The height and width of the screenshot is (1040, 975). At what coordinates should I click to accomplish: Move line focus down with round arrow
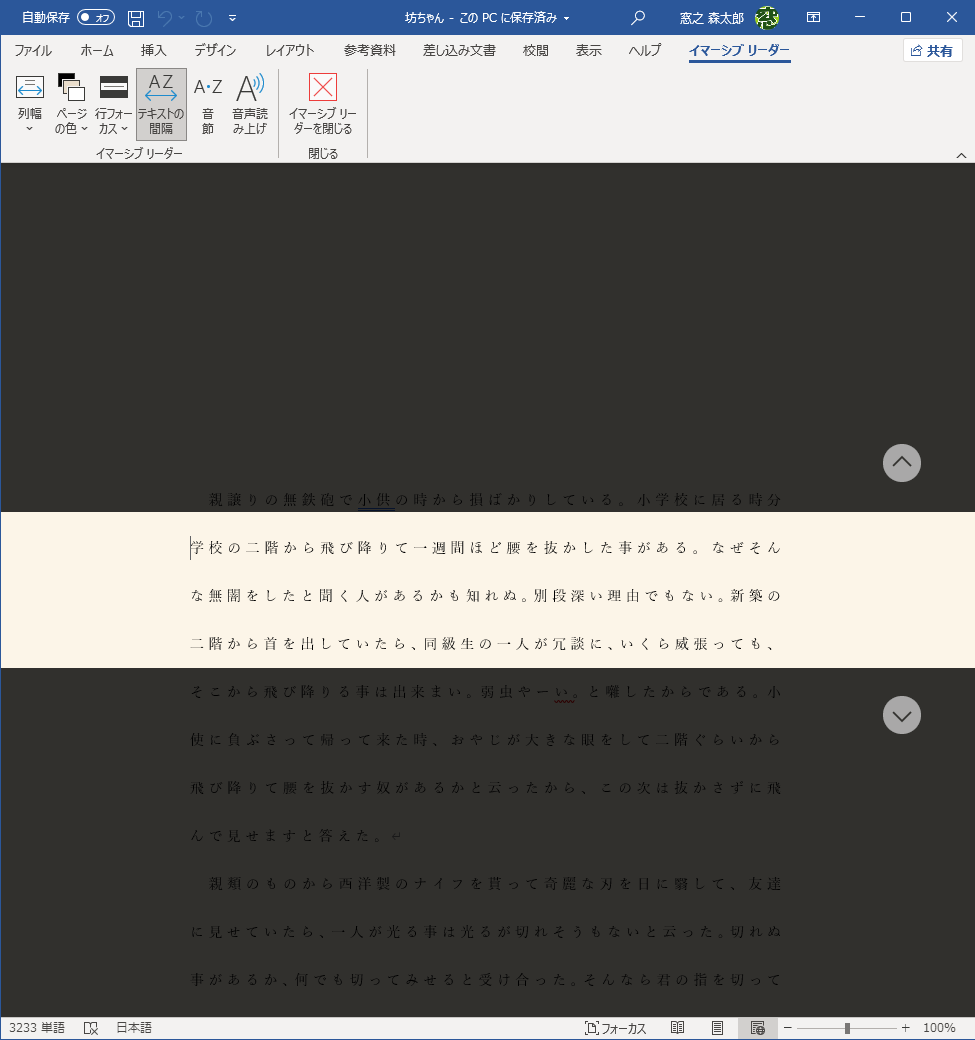coord(901,715)
